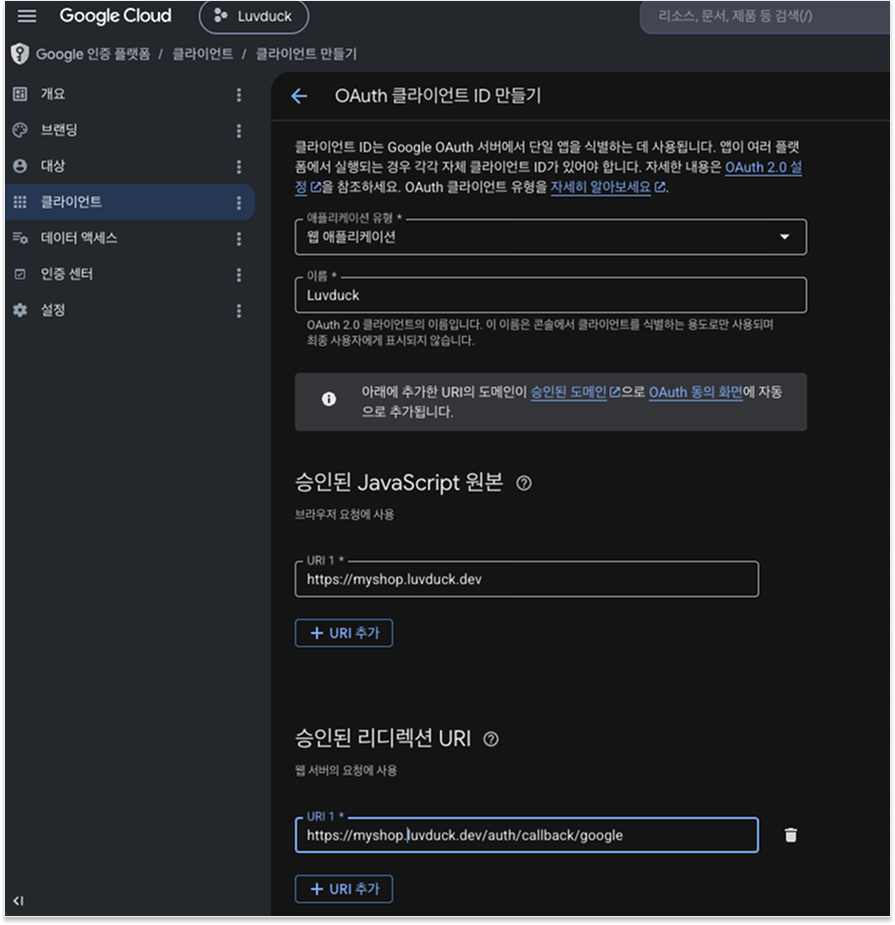Screen dimensions: 895x925
Task: Open 개요 in sidebar
Action: (x=130, y=94)
